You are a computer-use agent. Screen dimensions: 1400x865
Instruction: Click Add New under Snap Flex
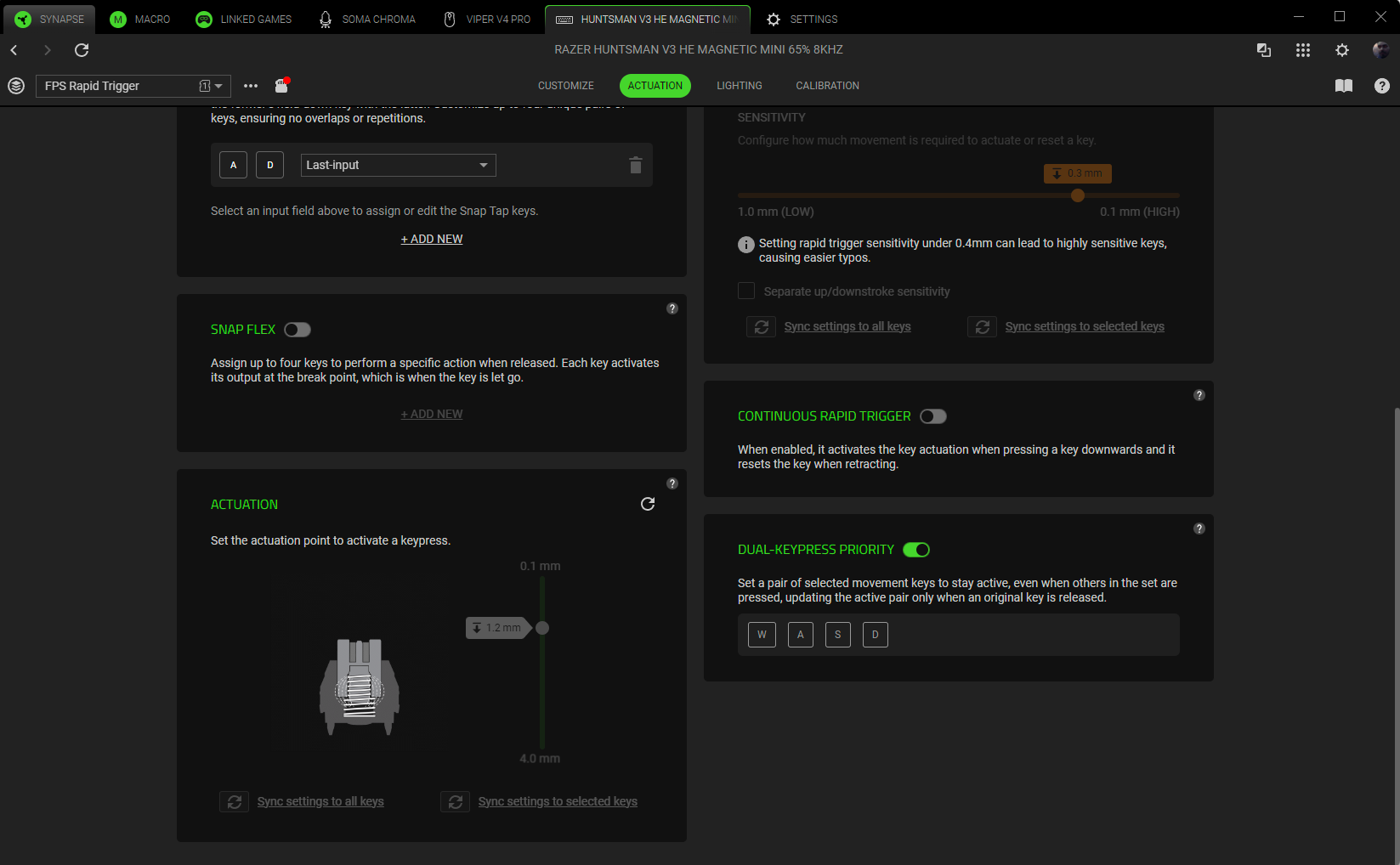point(432,414)
